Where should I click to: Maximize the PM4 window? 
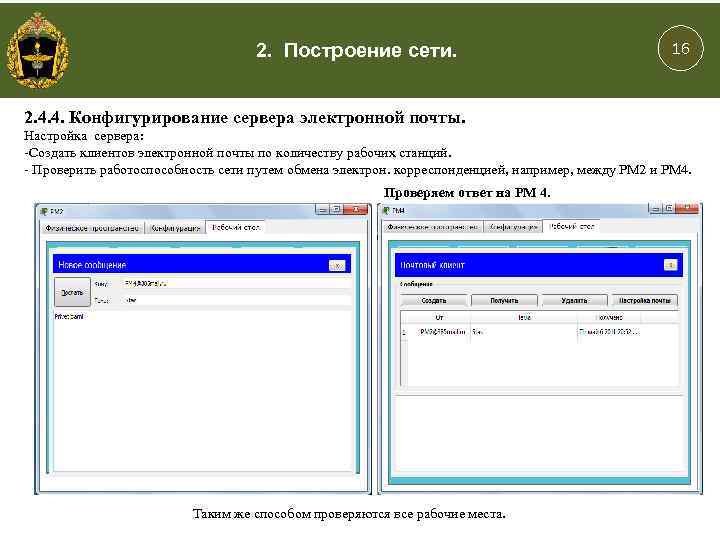(669, 209)
